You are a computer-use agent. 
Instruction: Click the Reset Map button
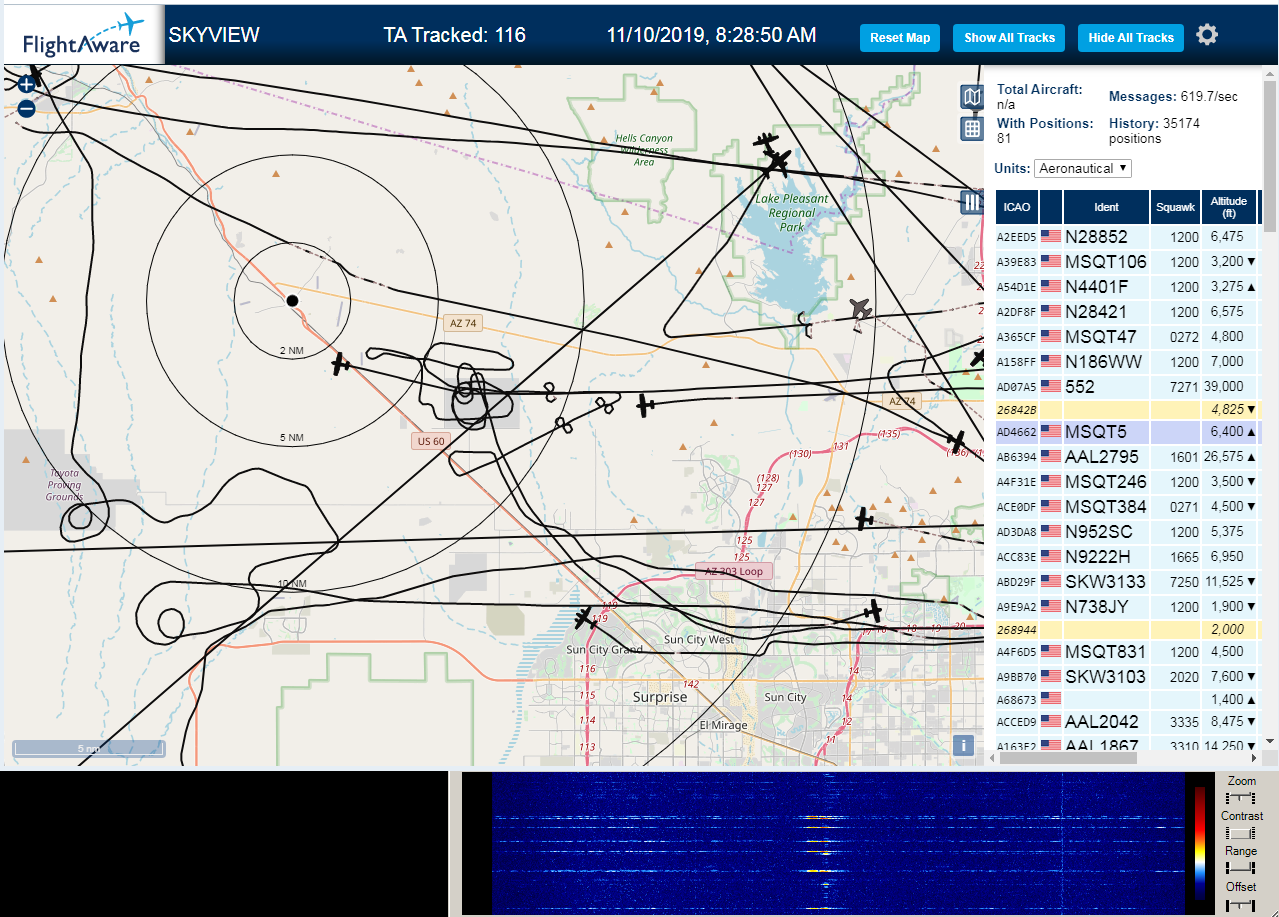click(x=900, y=38)
